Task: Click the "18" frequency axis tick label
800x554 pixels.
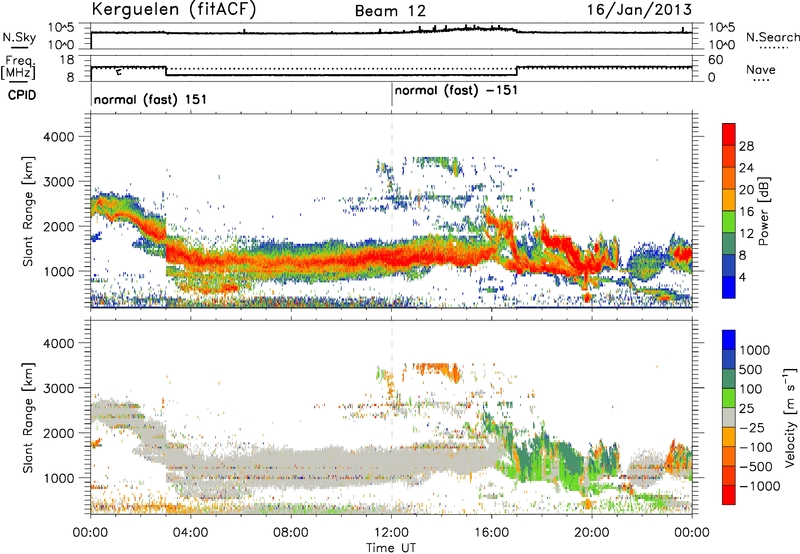Action: tap(66, 60)
